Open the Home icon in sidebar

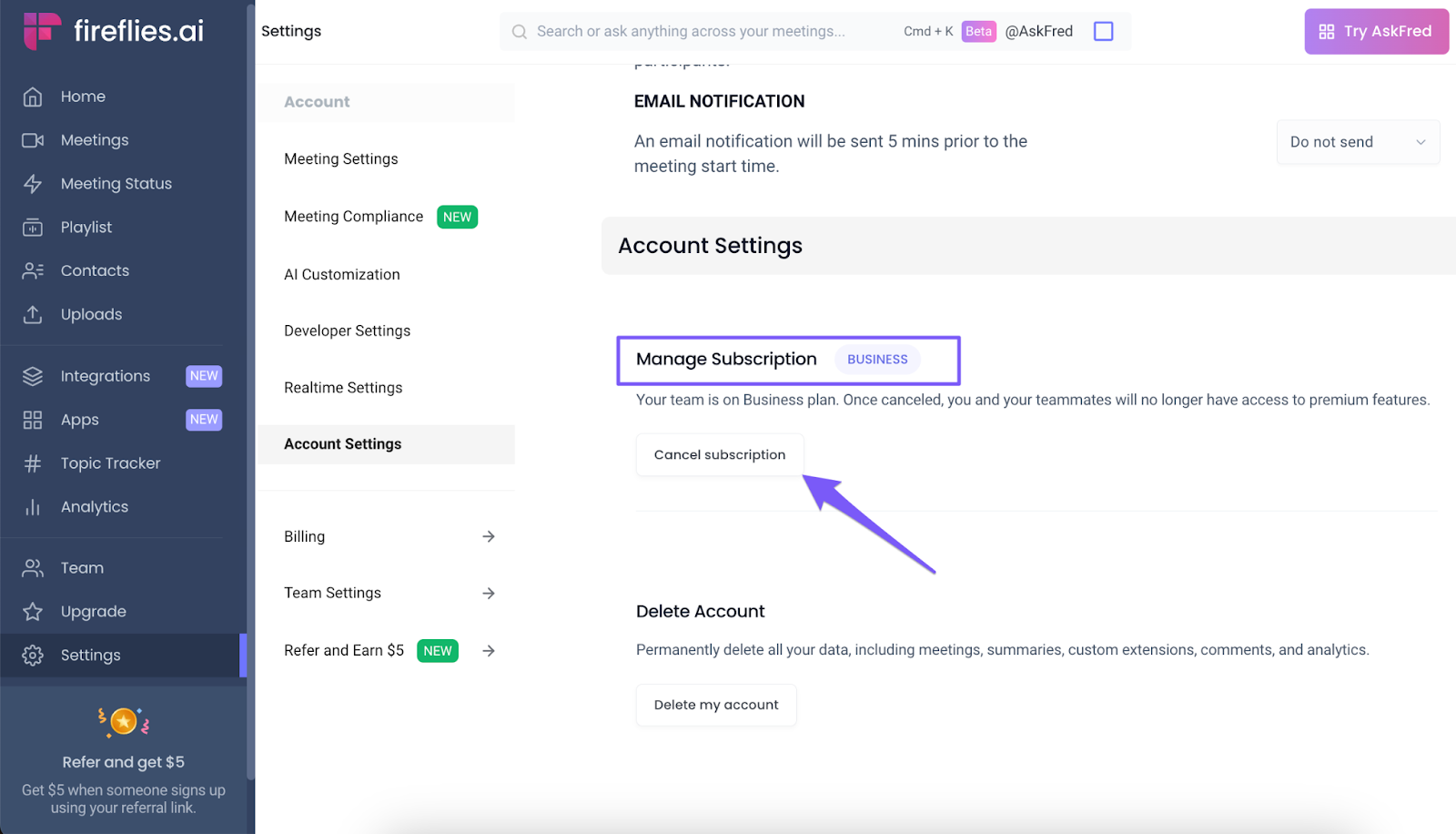coord(33,97)
